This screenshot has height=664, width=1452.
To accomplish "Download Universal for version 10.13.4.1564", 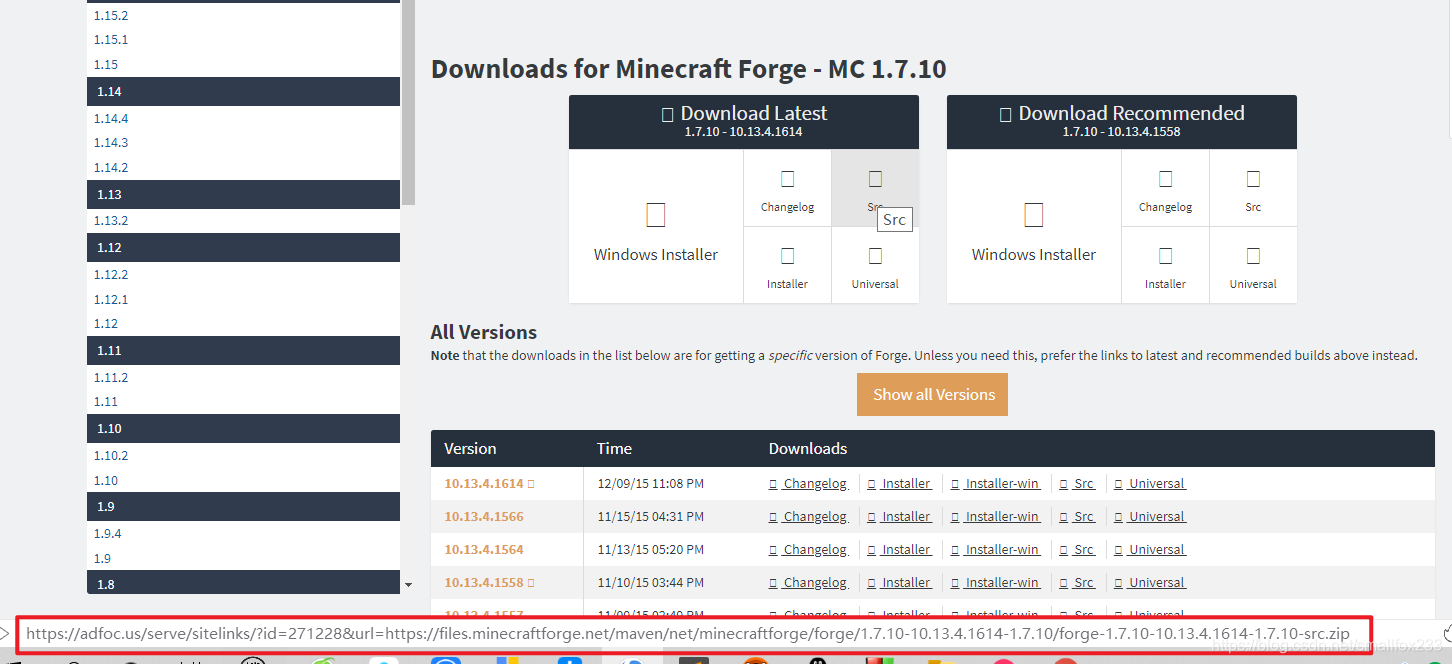I will point(1150,550).
